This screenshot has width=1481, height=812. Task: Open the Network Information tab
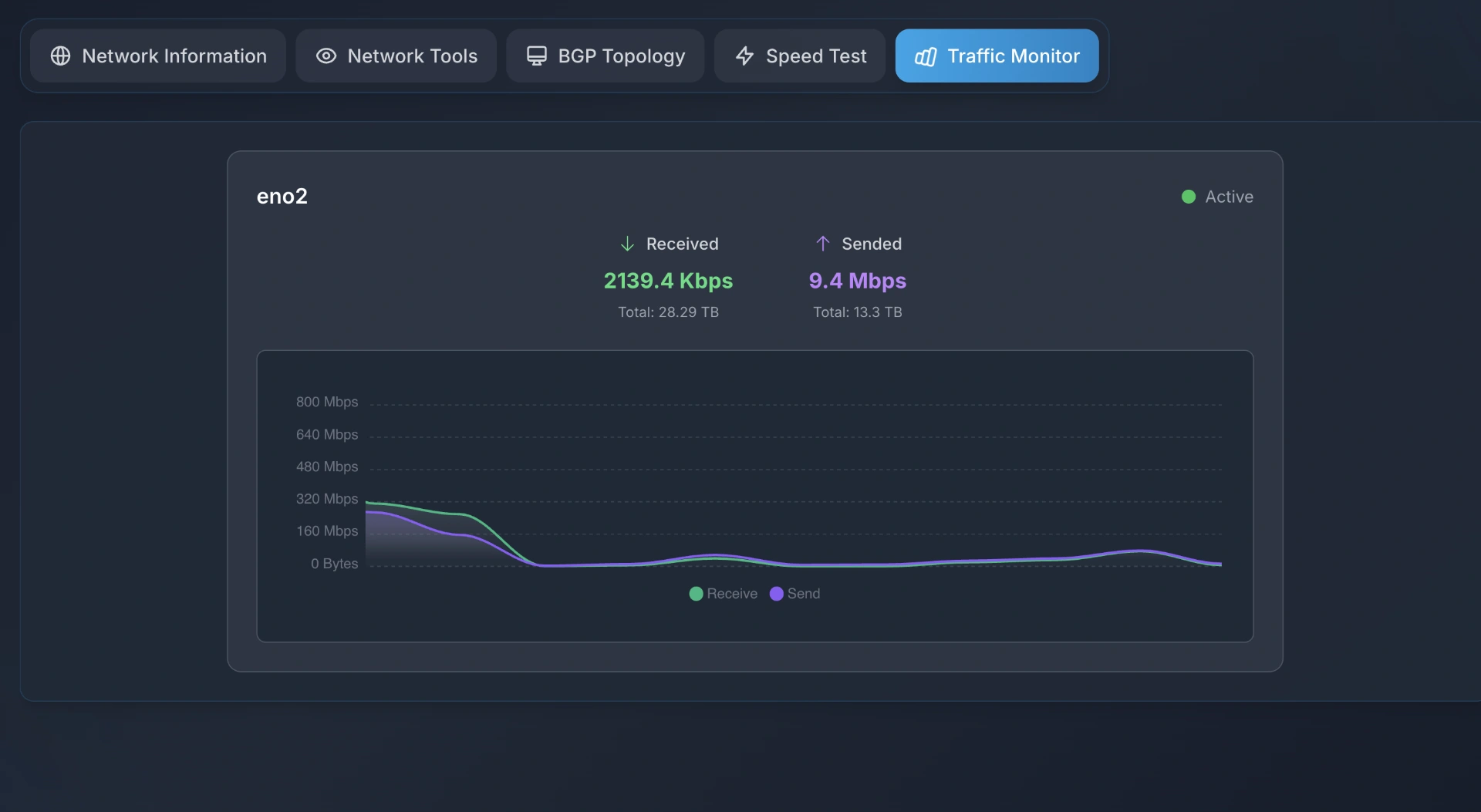174,56
